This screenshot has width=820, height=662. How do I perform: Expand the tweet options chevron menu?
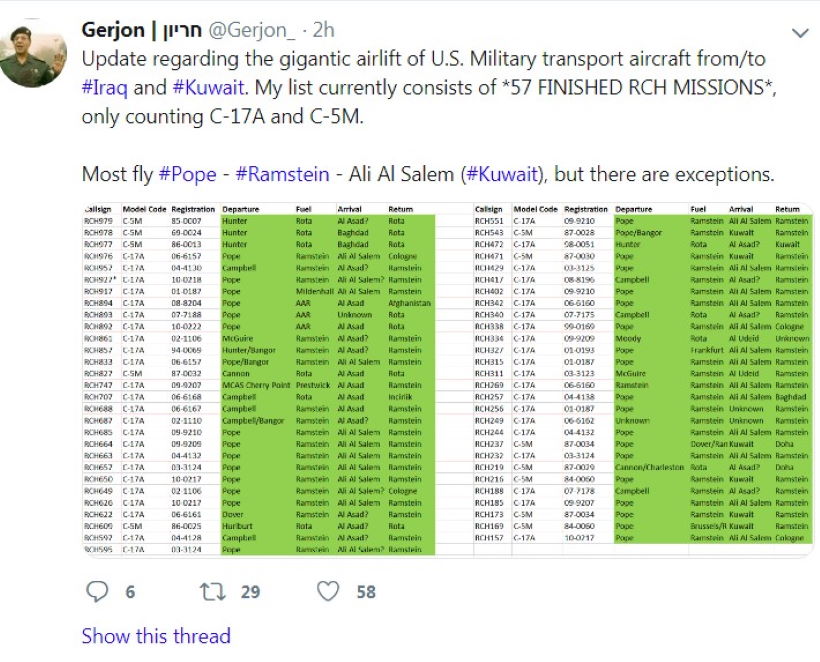[x=799, y=33]
